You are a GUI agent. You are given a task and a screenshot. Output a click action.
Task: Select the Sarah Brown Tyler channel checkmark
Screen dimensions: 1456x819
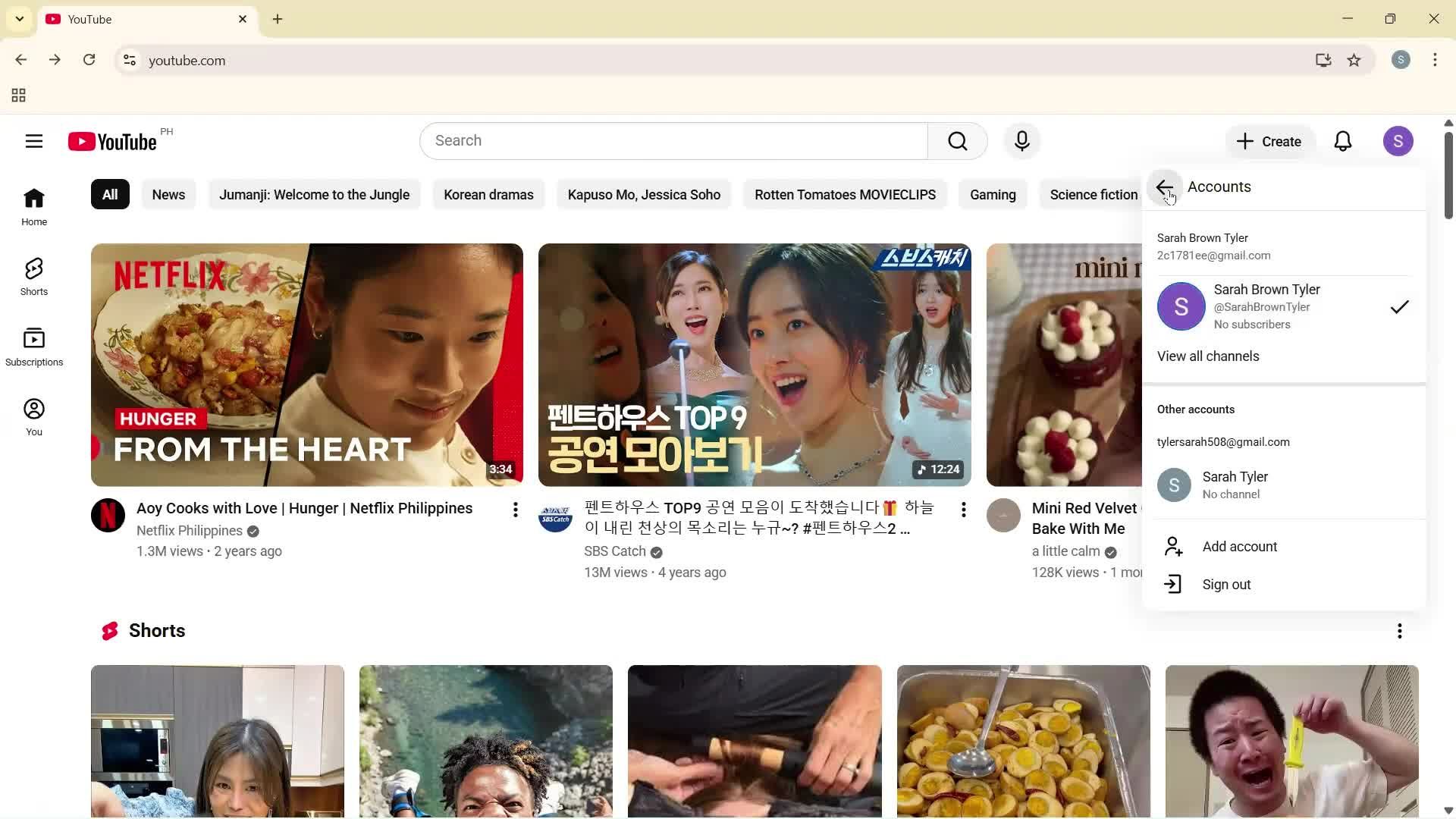[1399, 306]
